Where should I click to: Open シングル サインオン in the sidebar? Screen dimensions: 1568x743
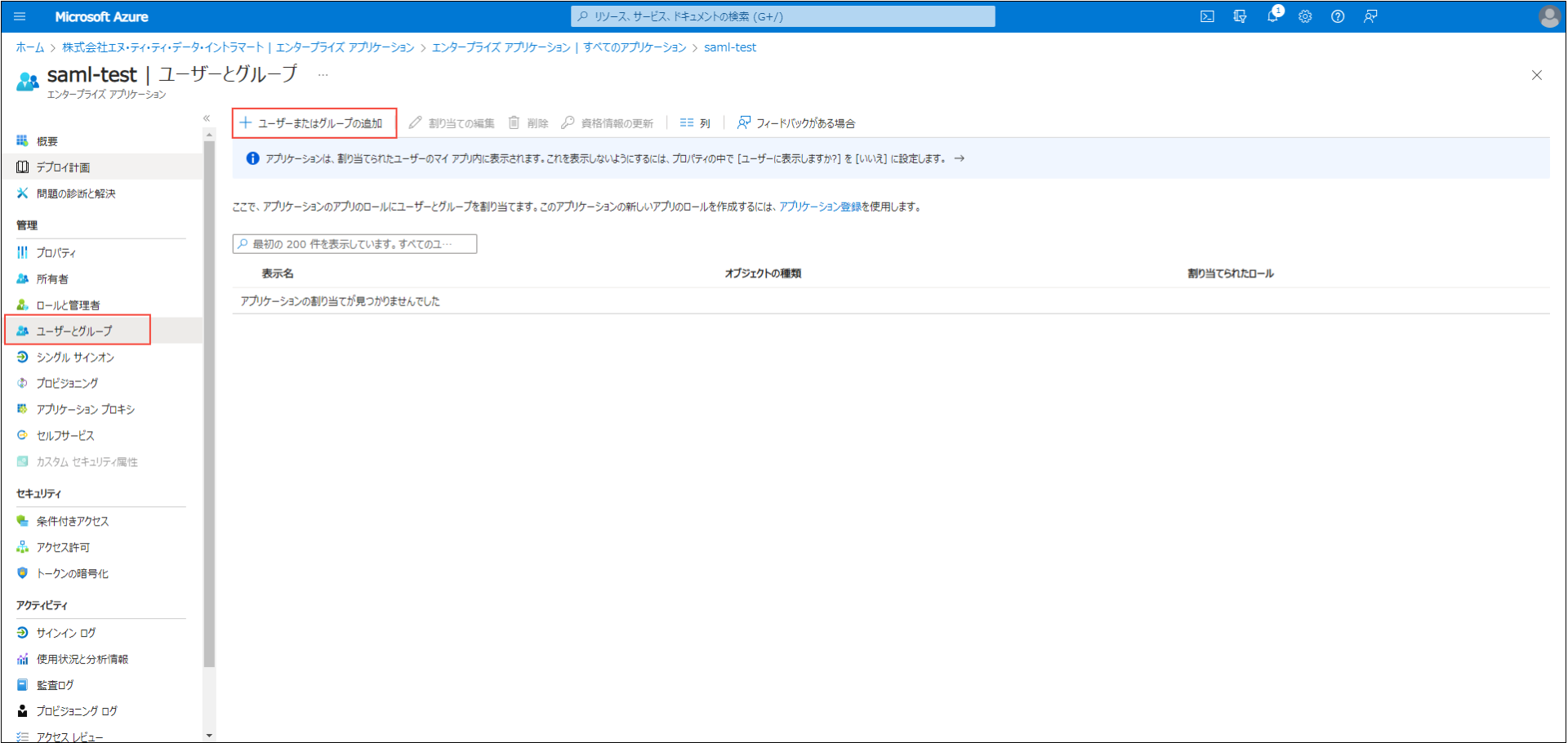tap(74, 358)
